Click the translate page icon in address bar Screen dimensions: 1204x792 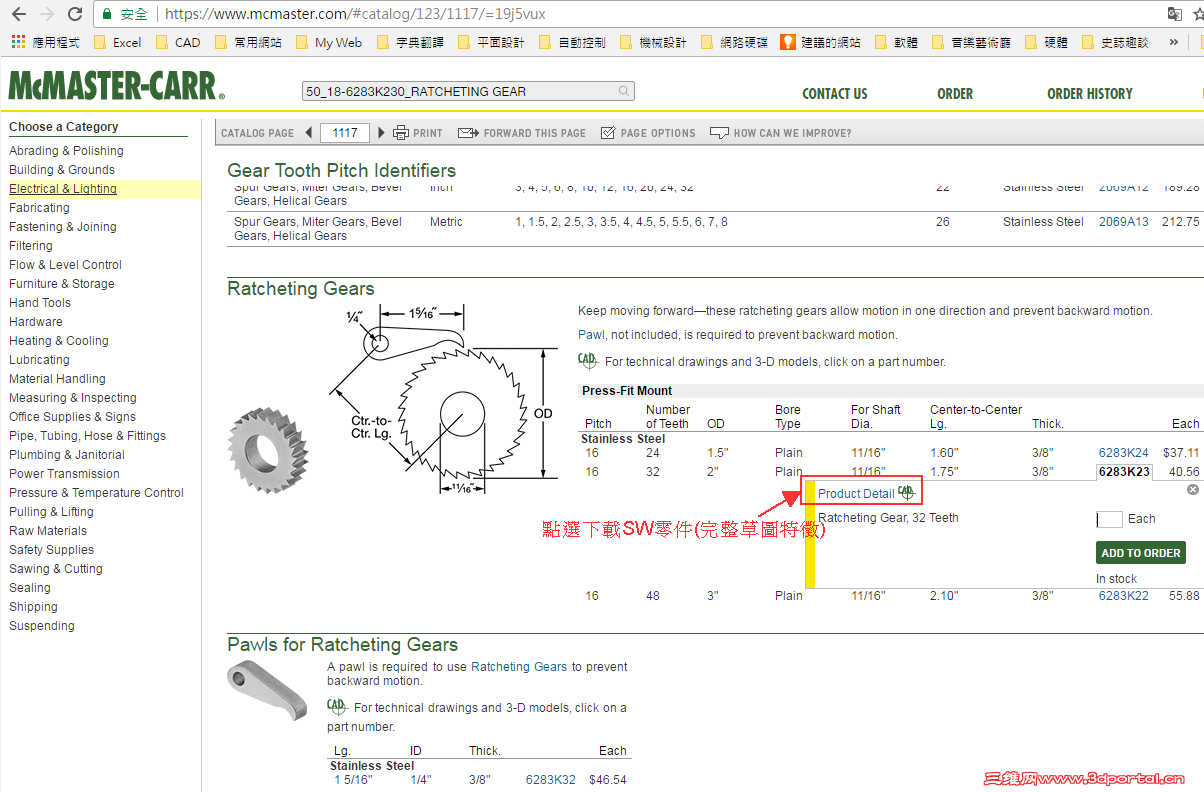1175,15
